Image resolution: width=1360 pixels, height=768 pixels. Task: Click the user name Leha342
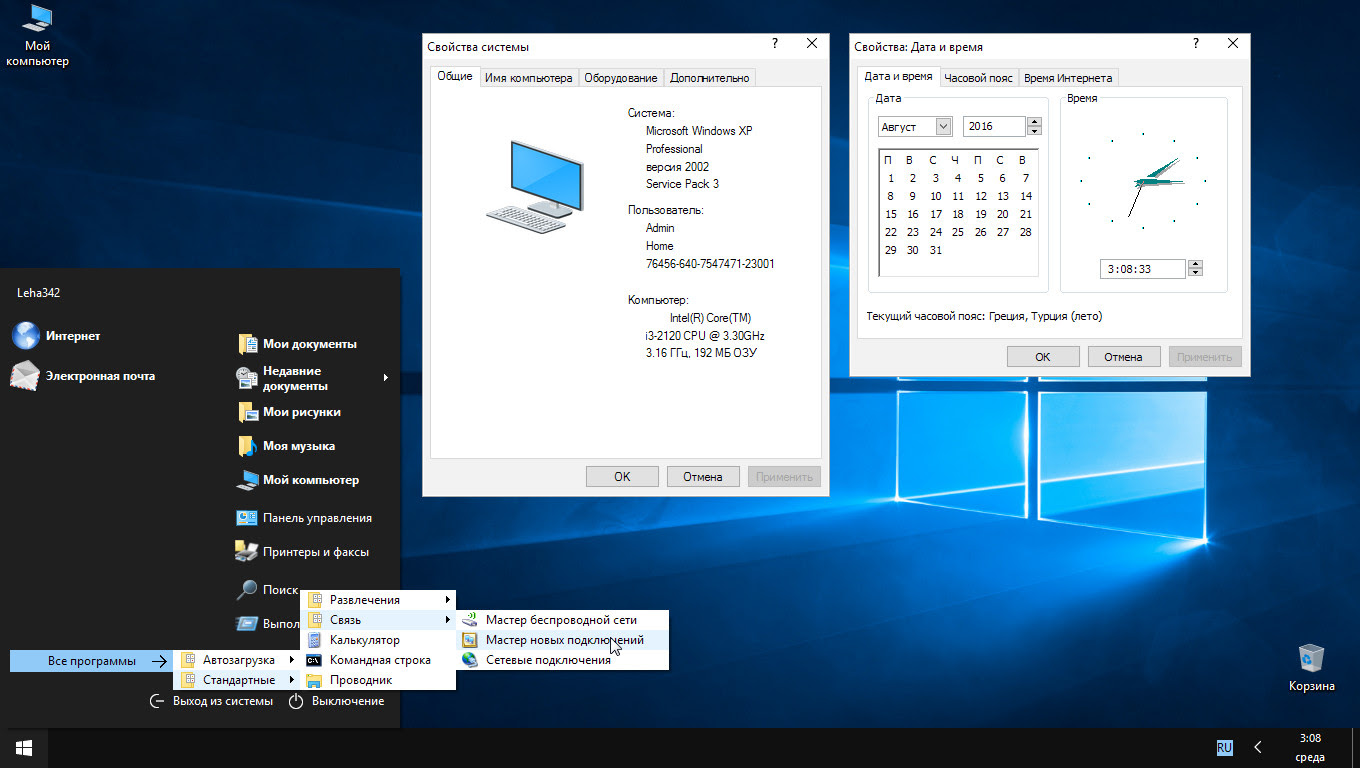(x=39, y=293)
